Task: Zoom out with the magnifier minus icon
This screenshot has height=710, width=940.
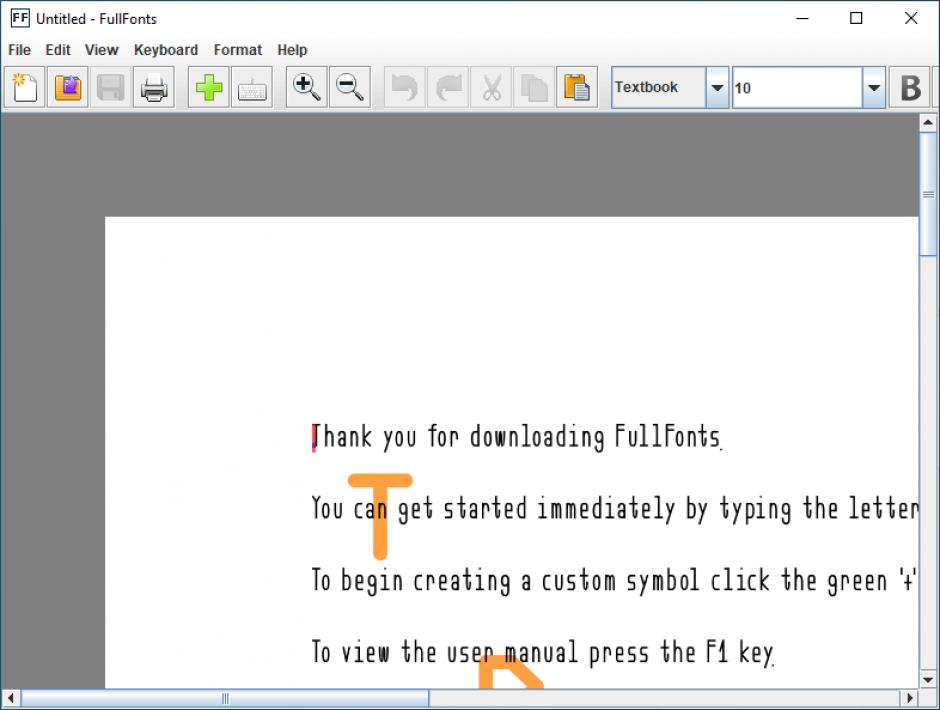Action: [x=350, y=88]
